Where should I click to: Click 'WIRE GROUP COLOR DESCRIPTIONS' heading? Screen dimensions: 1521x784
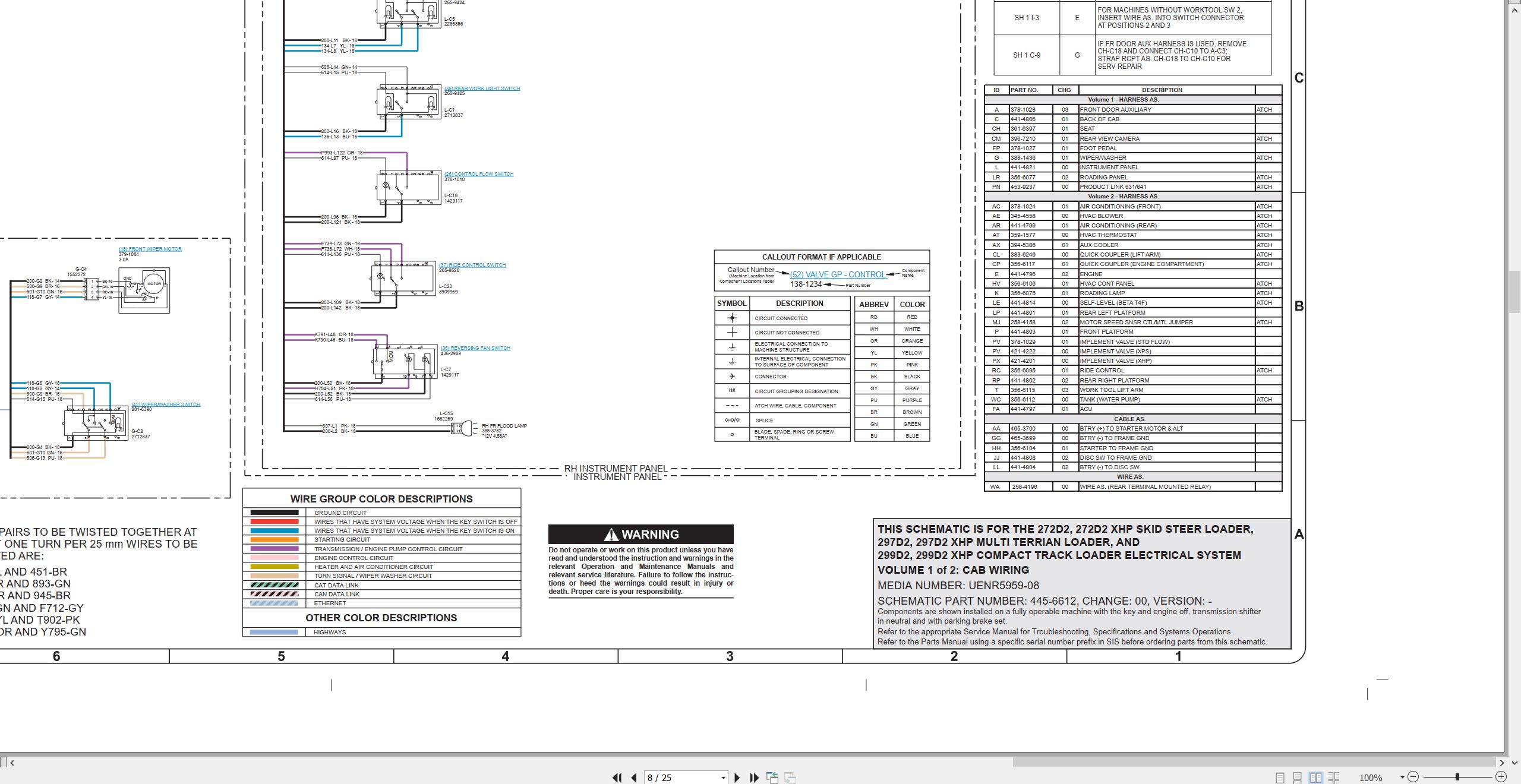point(381,499)
